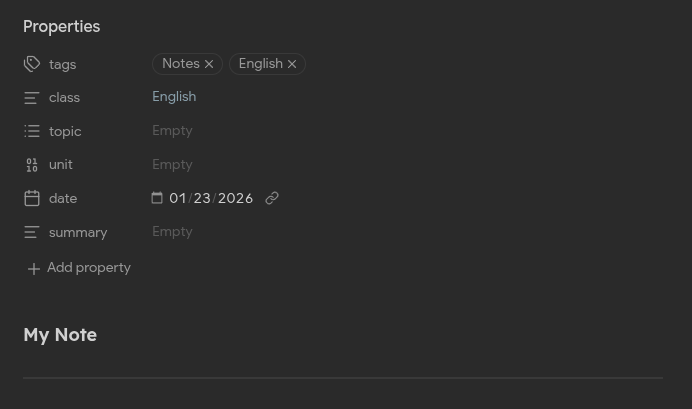Remove the Notes tag
The width and height of the screenshot is (692, 409).
tap(209, 64)
